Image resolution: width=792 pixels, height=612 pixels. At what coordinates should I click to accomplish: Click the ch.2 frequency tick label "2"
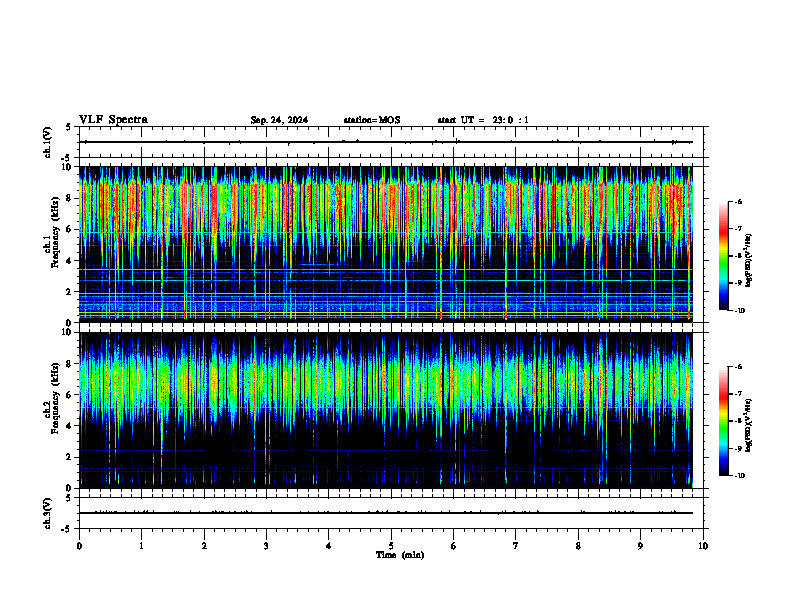point(71,457)
